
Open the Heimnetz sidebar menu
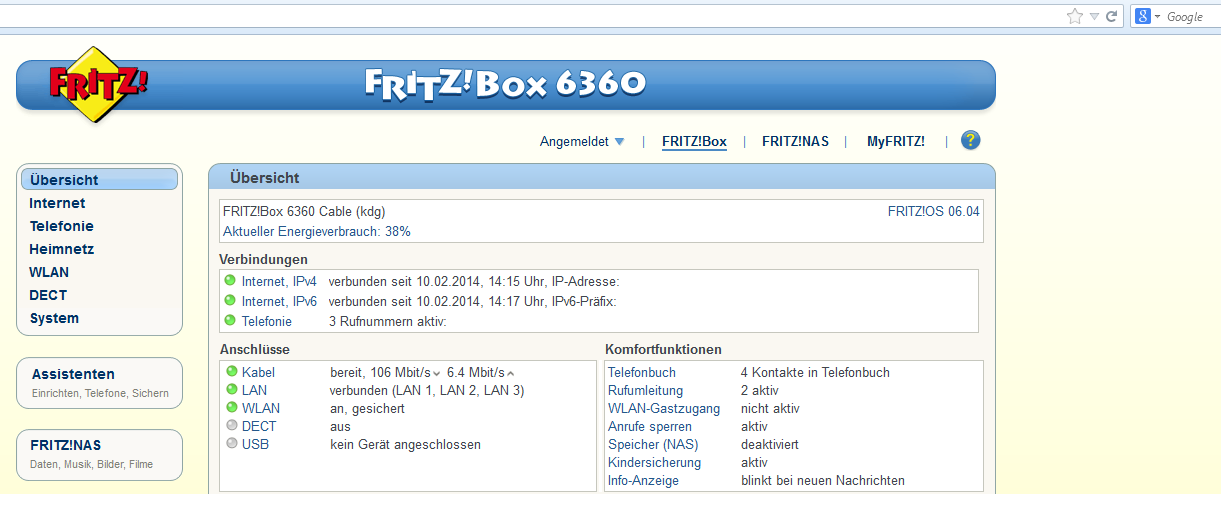click(61, 249)
